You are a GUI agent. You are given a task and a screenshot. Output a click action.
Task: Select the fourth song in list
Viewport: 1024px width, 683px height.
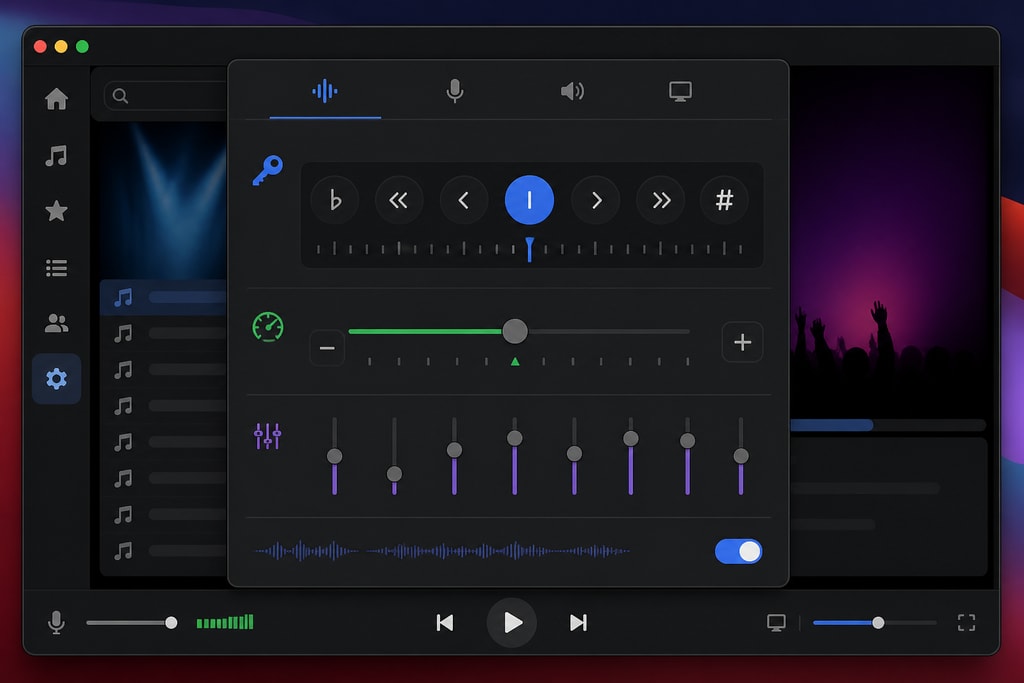(x=163, y=406)
